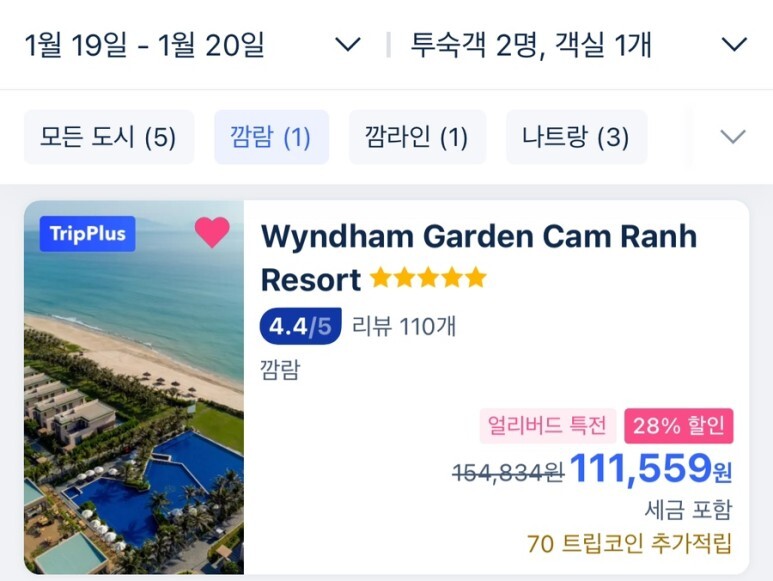Viewport: 773px width, 581px height.
Task: Click the resort aerial photo thumbnail
Action: pos(134,387)
